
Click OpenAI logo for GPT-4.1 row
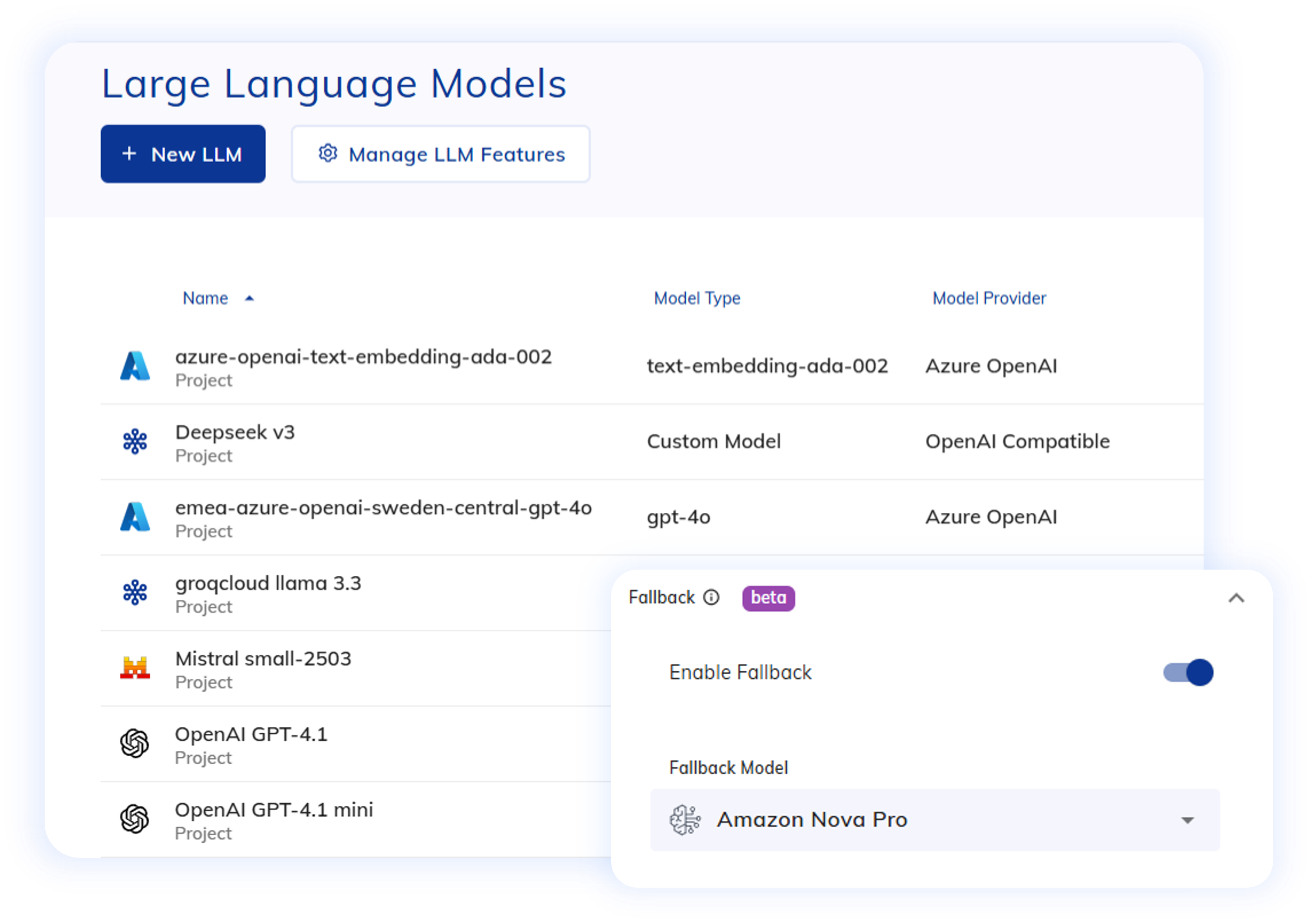(135, 743)
